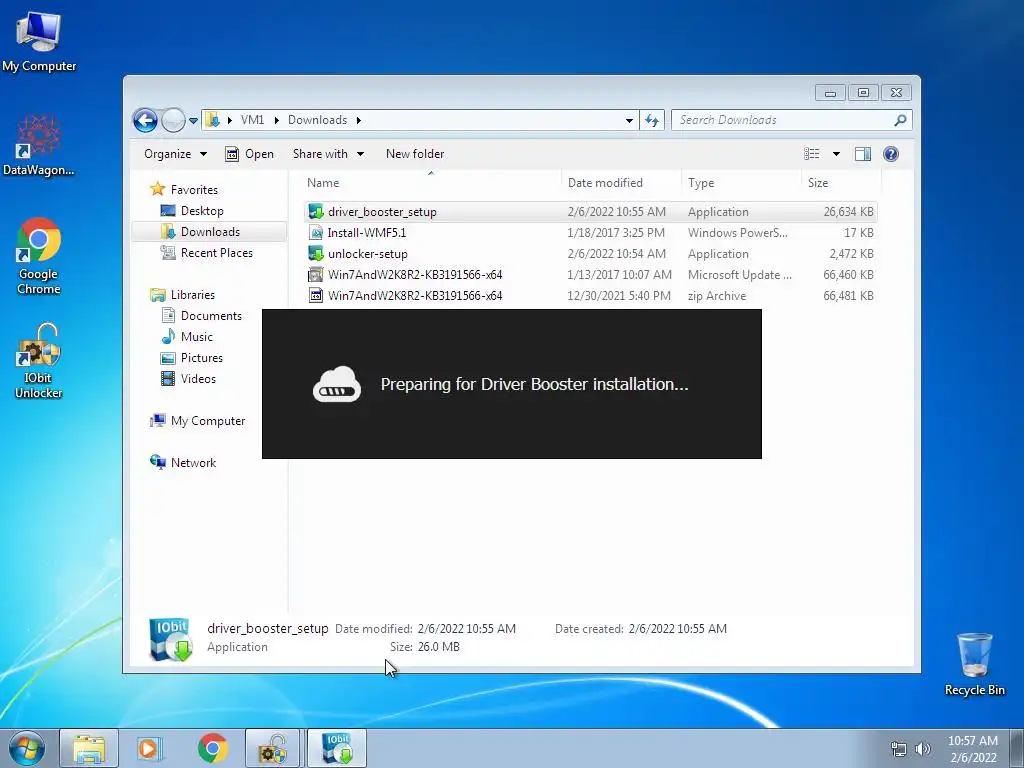
Task: Click 66,481 KB size cell
Action: coord(848,295)
